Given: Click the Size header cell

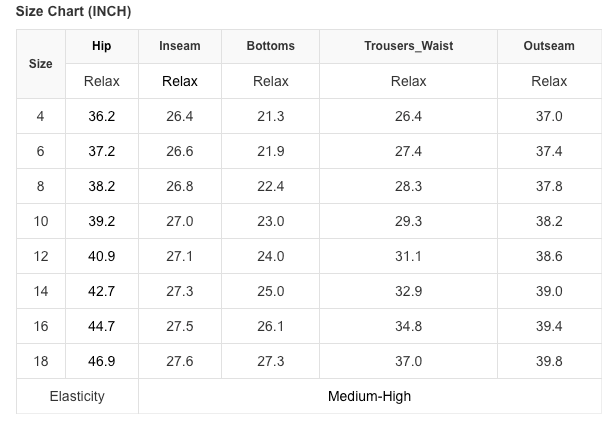Looking at the screenshot, I should (x=41, y=64).
